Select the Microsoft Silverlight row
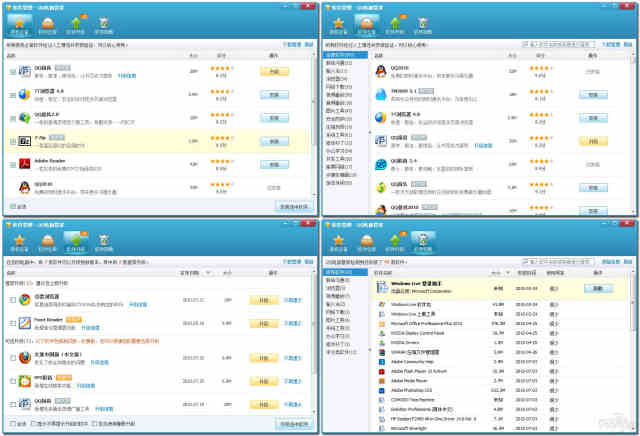This screenshot has height=436, width=640. (x=502, y=428)
